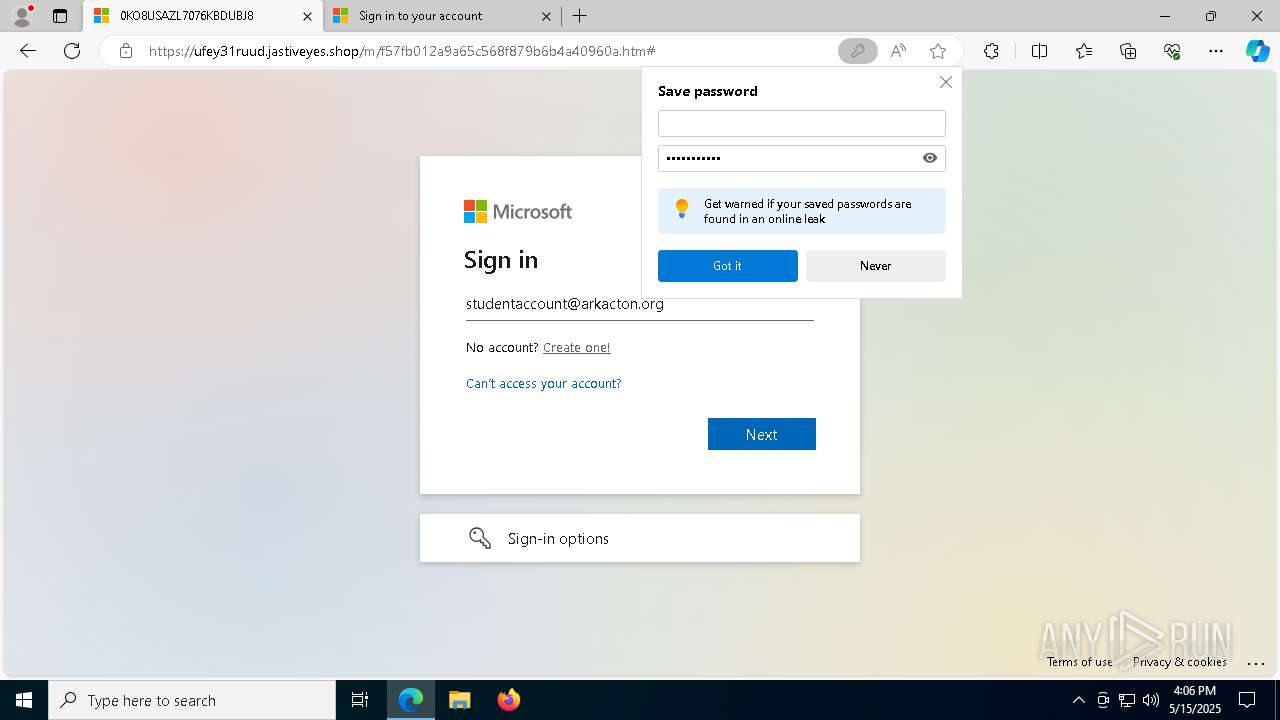
Task: Go back to the previous page
Action: click(28, 51)
